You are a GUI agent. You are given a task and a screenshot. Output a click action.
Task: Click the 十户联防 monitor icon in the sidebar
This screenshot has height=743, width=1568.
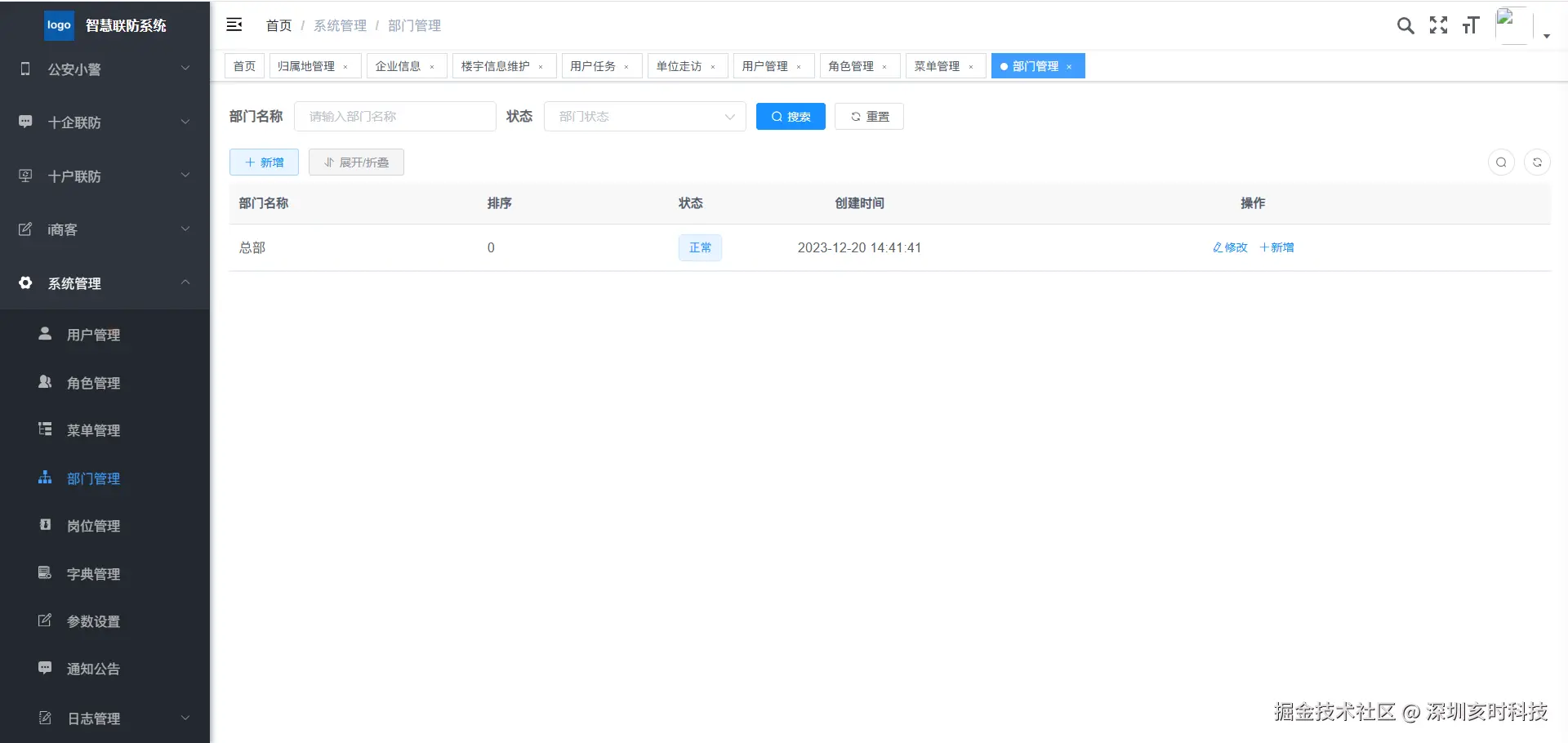tap(25, 176)
